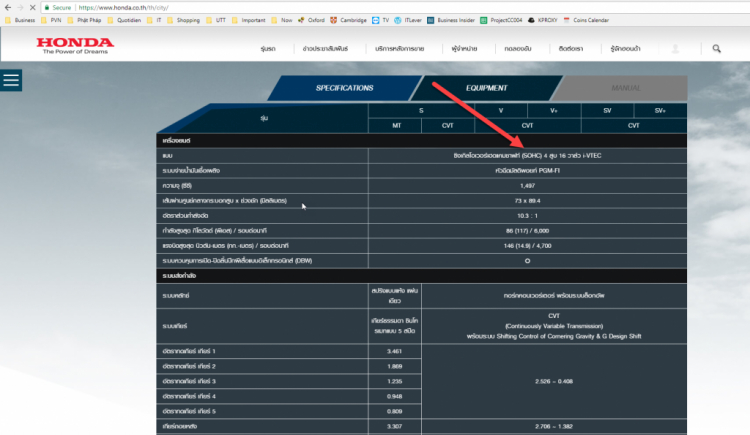Click the 1.869 gear ratio value
Screen dimensions: 750x435
point(394,366)
